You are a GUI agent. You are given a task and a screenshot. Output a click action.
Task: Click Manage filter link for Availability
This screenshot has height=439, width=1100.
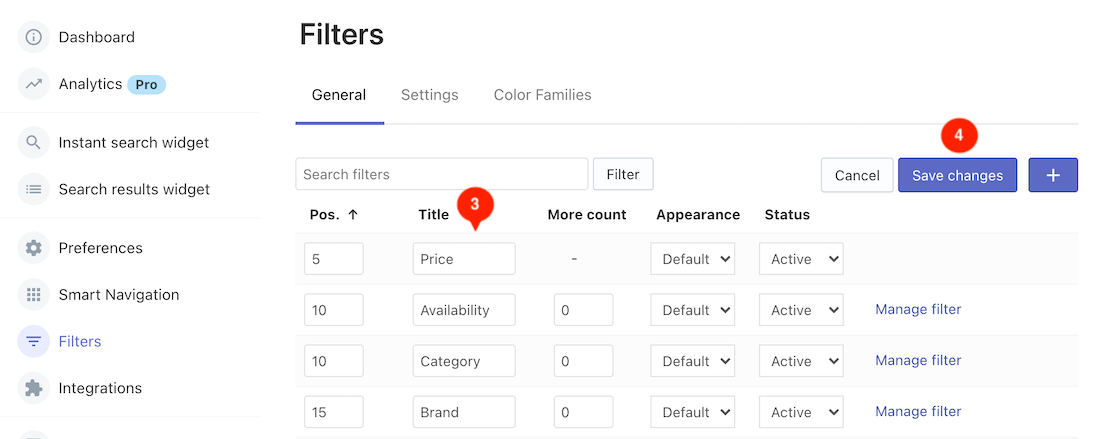918,310
